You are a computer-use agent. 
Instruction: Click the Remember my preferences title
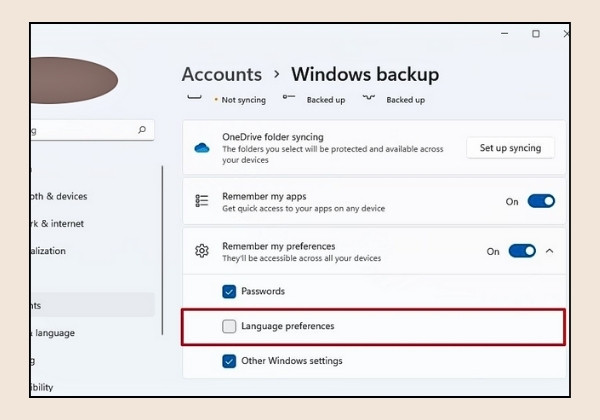(x=279, y=246)
